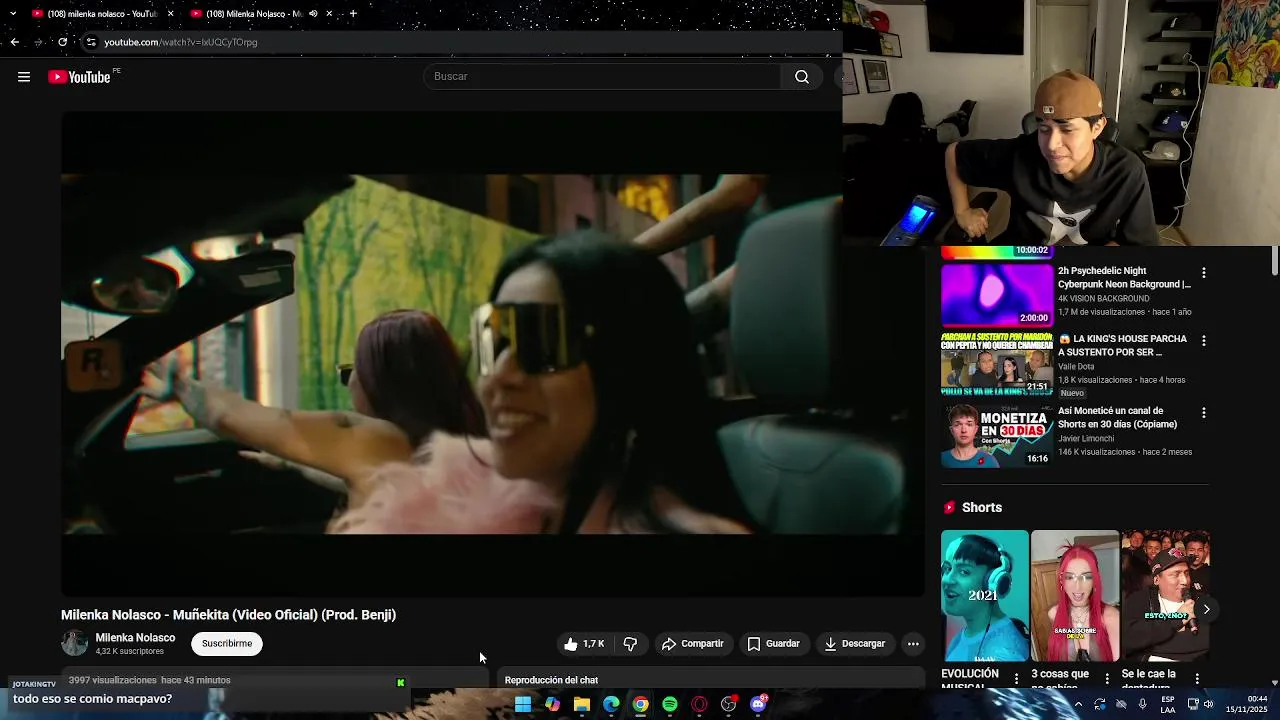Viewport: 1280px width, 720px height.
Task: Open options menu for La King's House video
Action: point(1204,341)
